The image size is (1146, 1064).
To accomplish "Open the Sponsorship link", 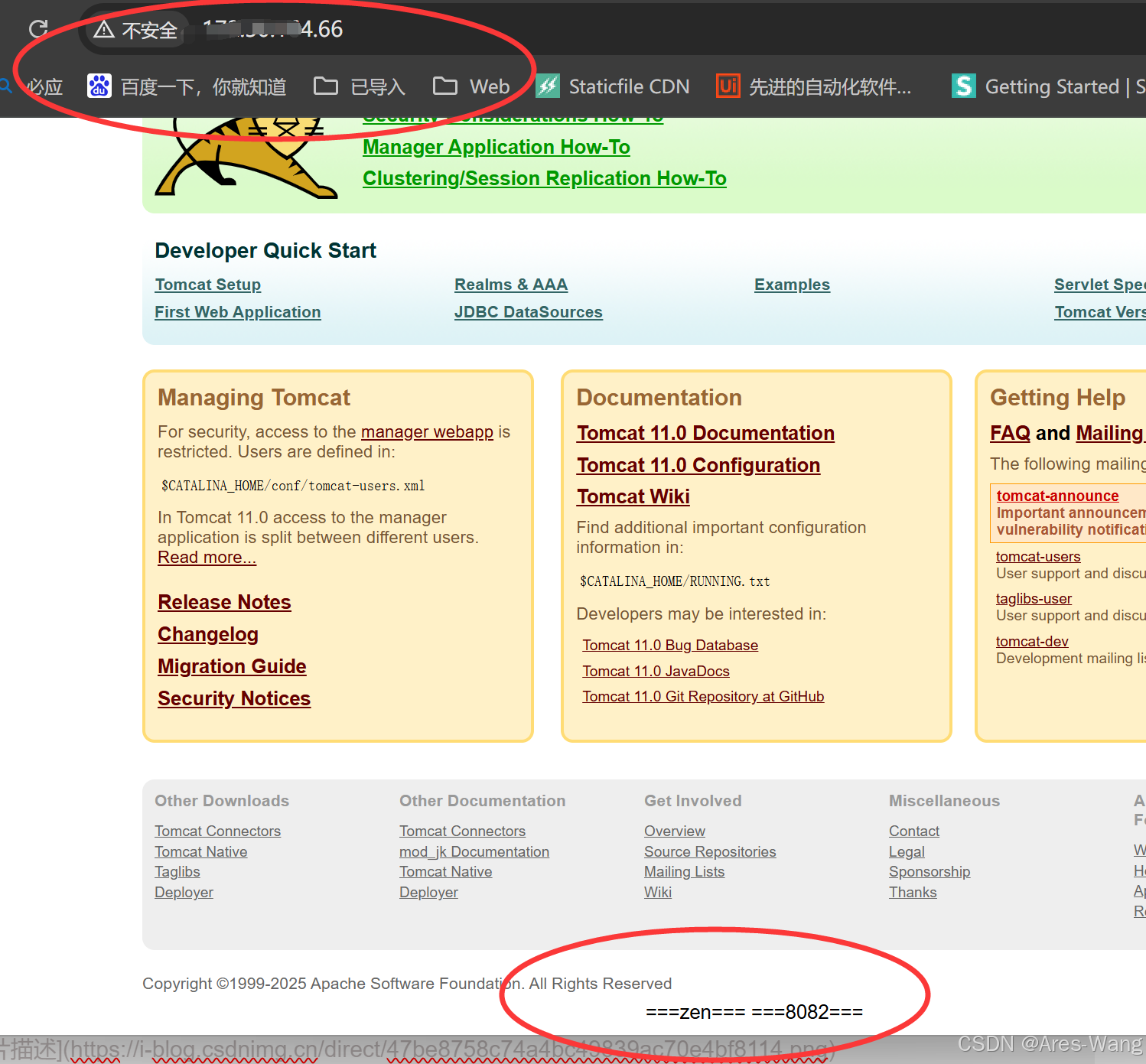I will [929, 872].
